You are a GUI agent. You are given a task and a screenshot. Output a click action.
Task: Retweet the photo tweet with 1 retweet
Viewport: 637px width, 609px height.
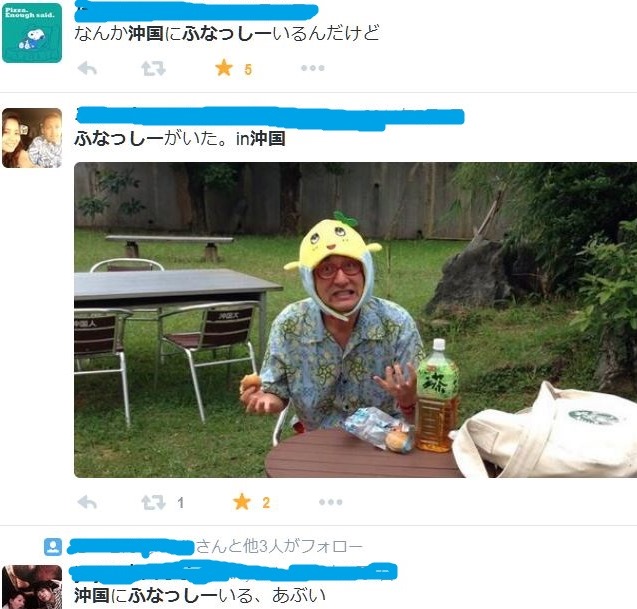(x=154, y=503)
